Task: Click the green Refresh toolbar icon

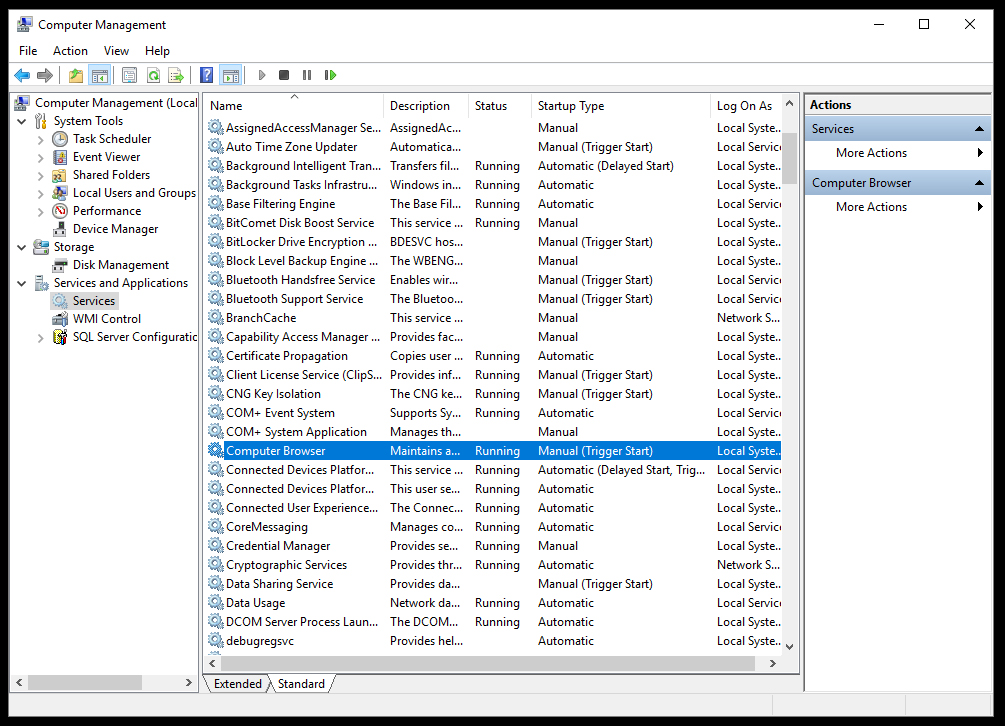Action: click(153, 76)
